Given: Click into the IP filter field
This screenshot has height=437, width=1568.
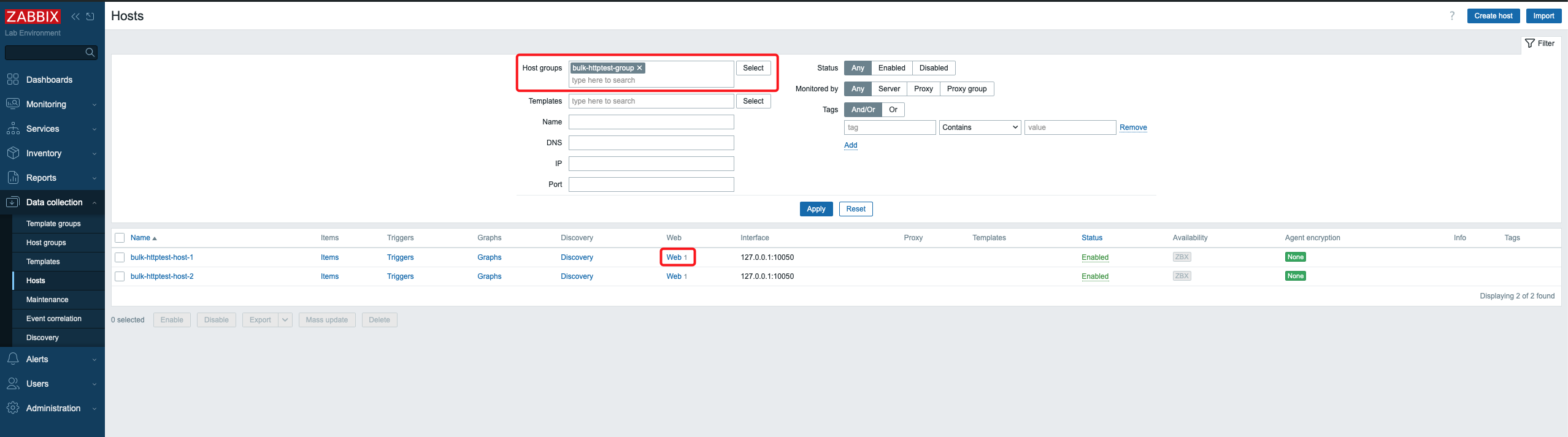Looking at the screenshot, I should click(x=651, y=164).
